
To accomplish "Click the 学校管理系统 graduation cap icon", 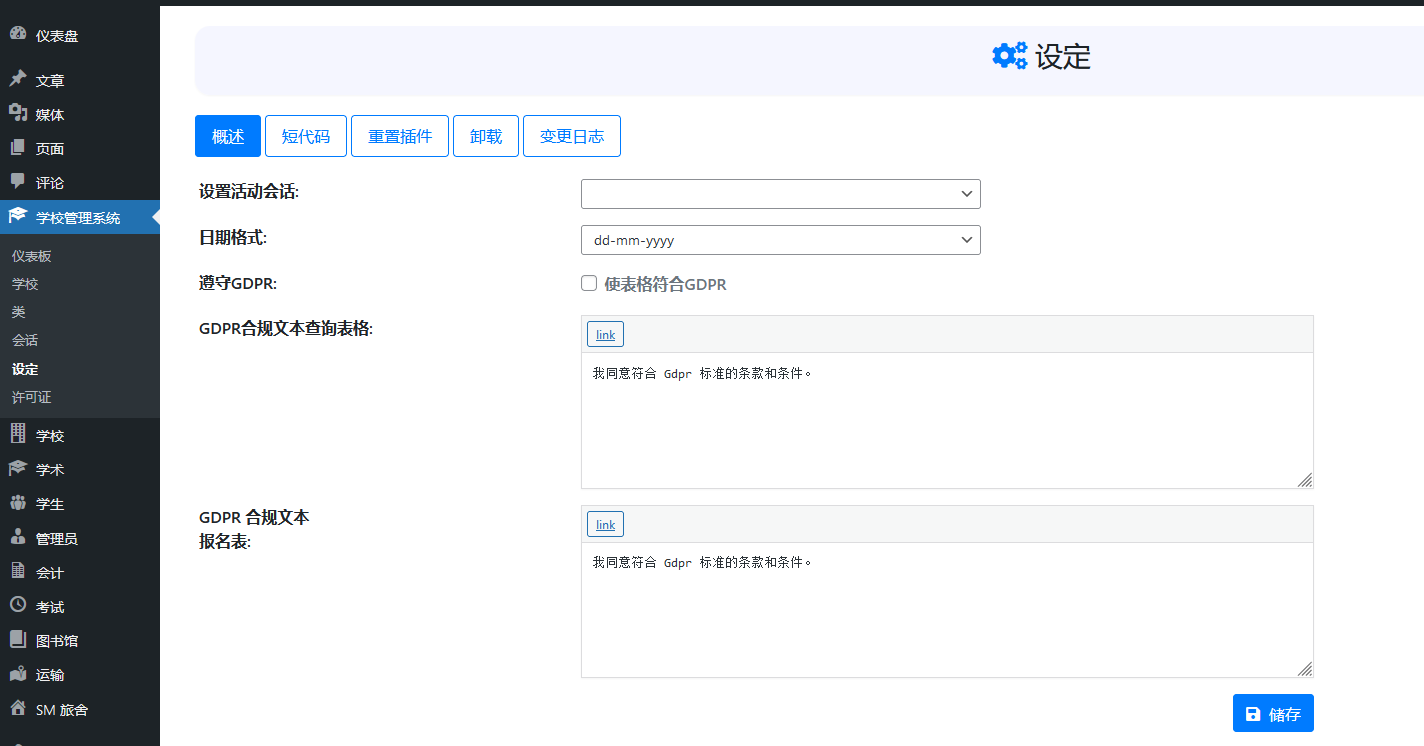I will [18, 217].
